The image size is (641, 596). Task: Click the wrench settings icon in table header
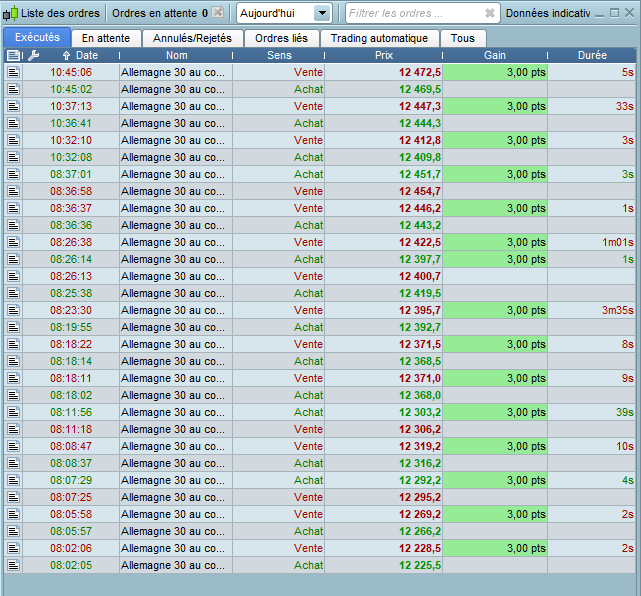32,55
